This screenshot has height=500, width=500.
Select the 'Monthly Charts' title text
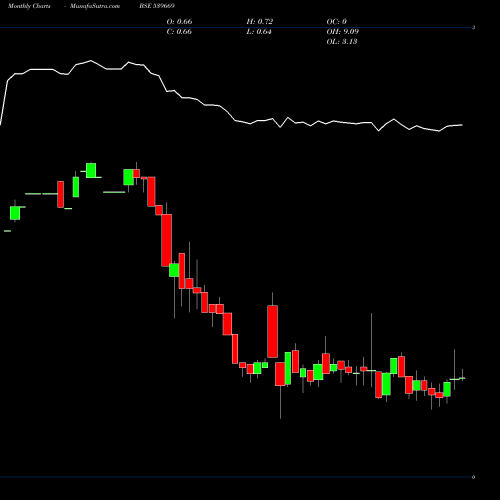29,6
